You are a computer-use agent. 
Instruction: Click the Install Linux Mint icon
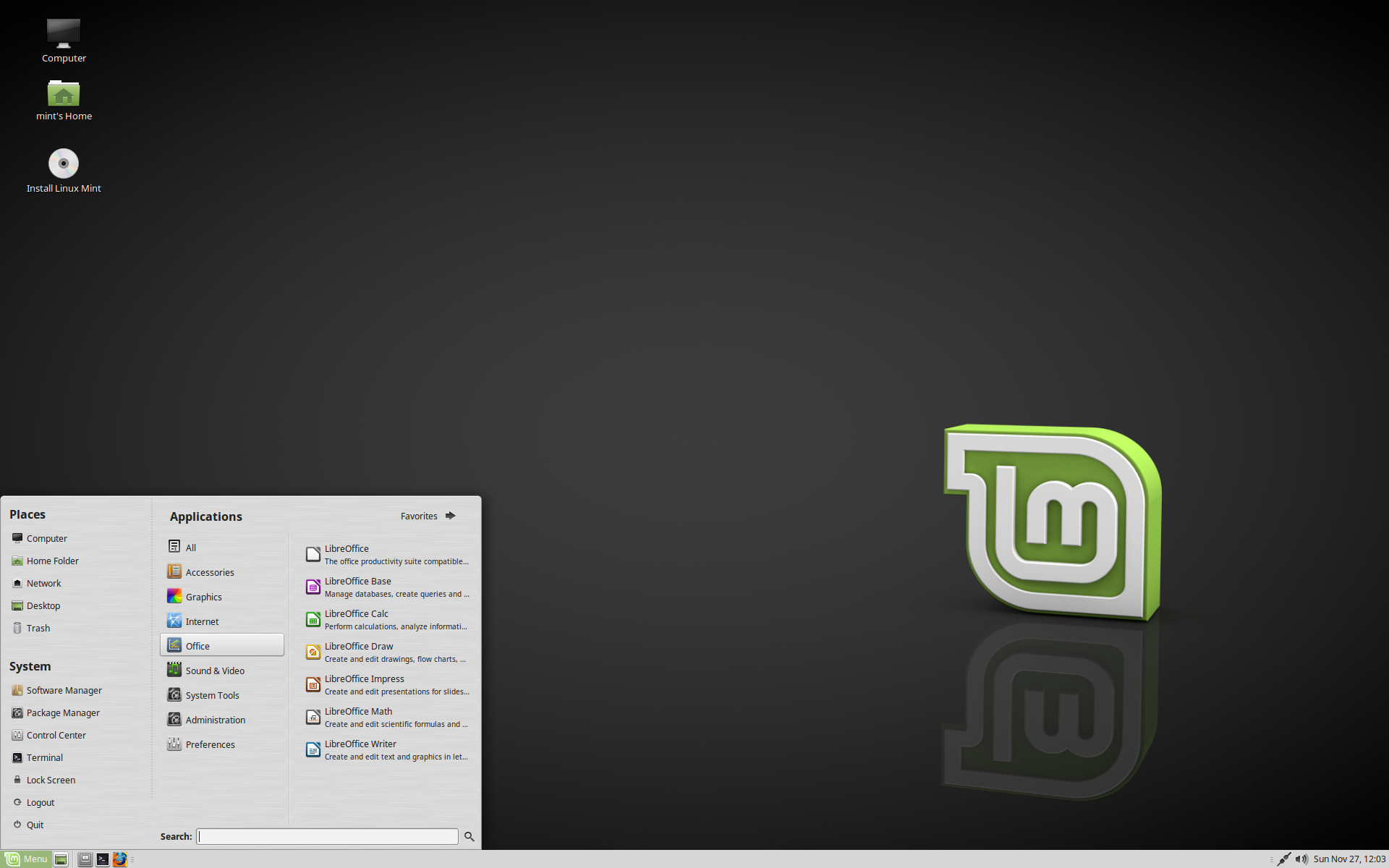tap(63, 163)
